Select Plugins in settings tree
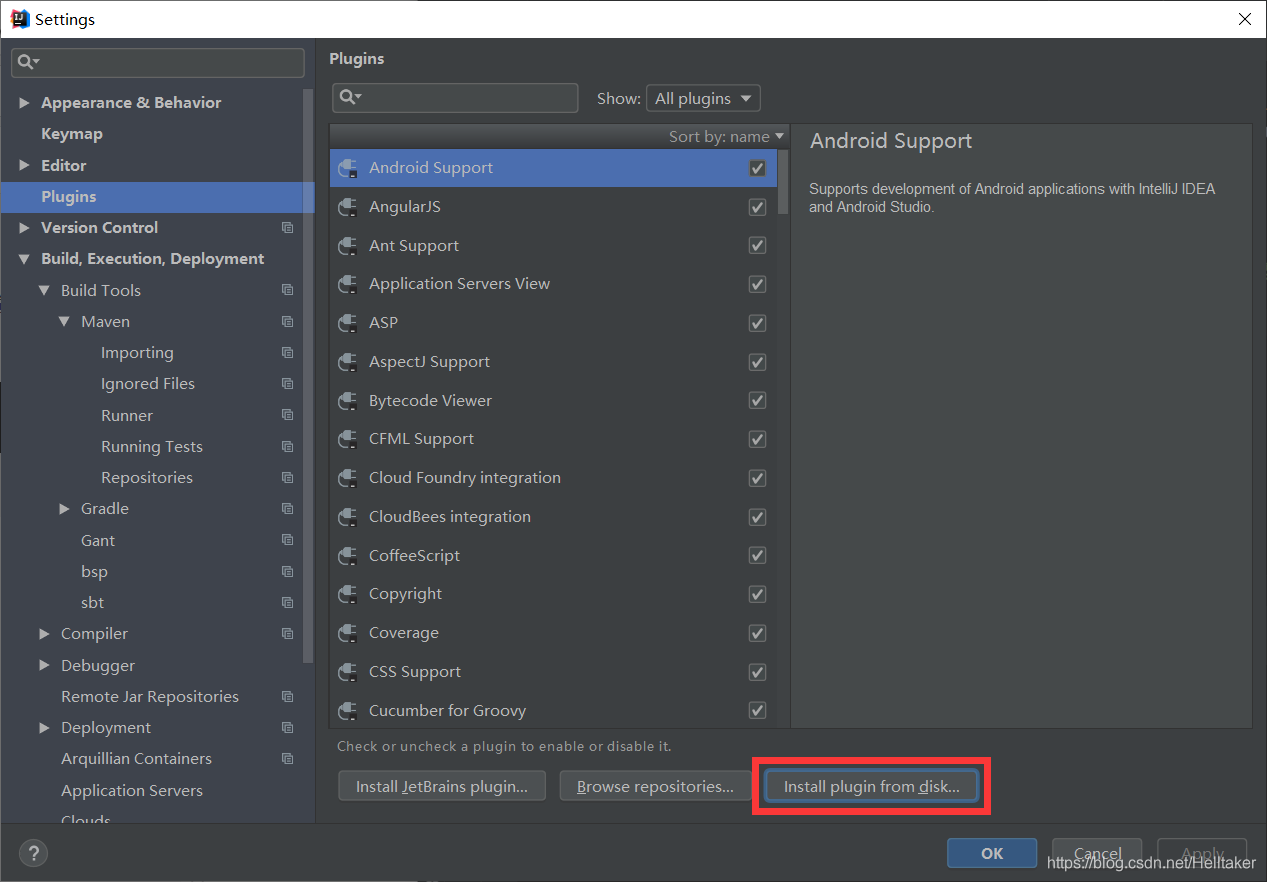This screenshot has height=882, width=1267. [x=158, y=197]
